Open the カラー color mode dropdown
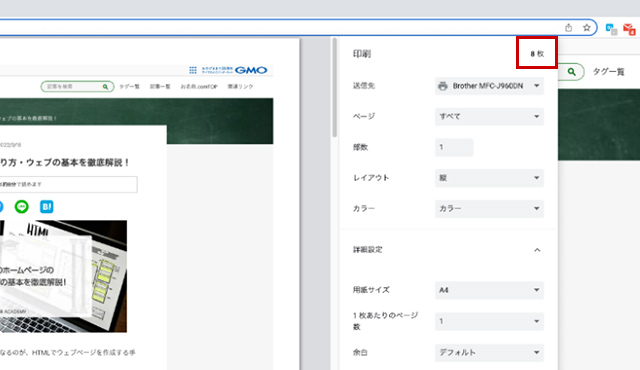Image resolution: width=640 pixels, height=370 pixels. tap(489, 208)
